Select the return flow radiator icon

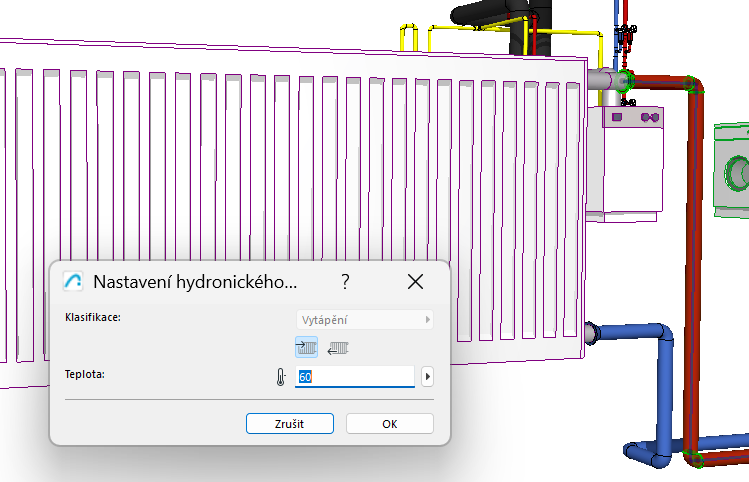click(338, 348)
